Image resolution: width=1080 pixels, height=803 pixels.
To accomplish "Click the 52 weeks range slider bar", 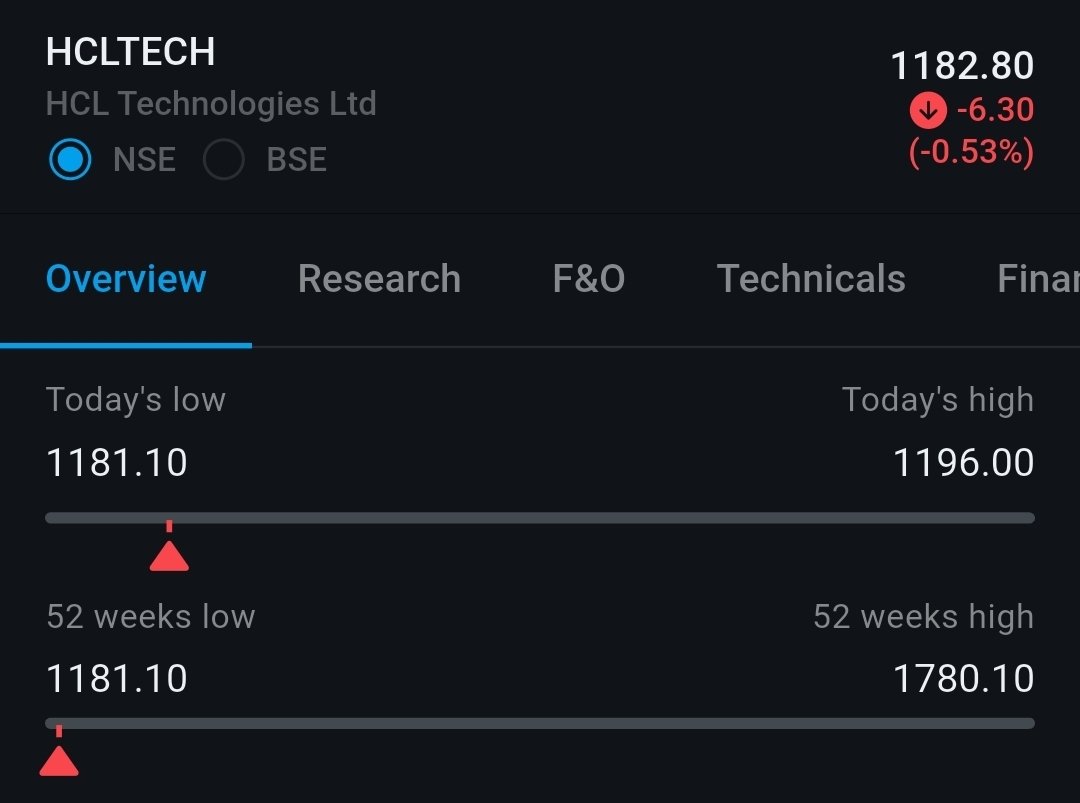I will click(540, 723).
